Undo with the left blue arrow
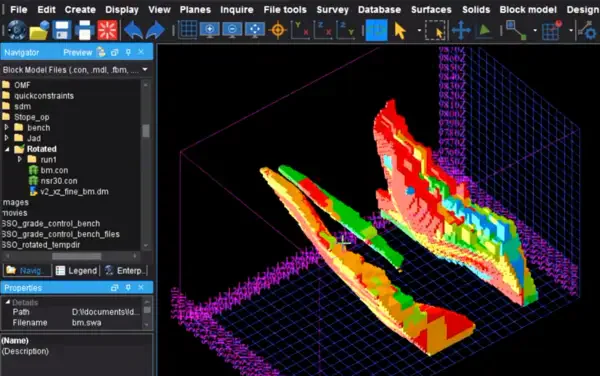 point(133,31)
